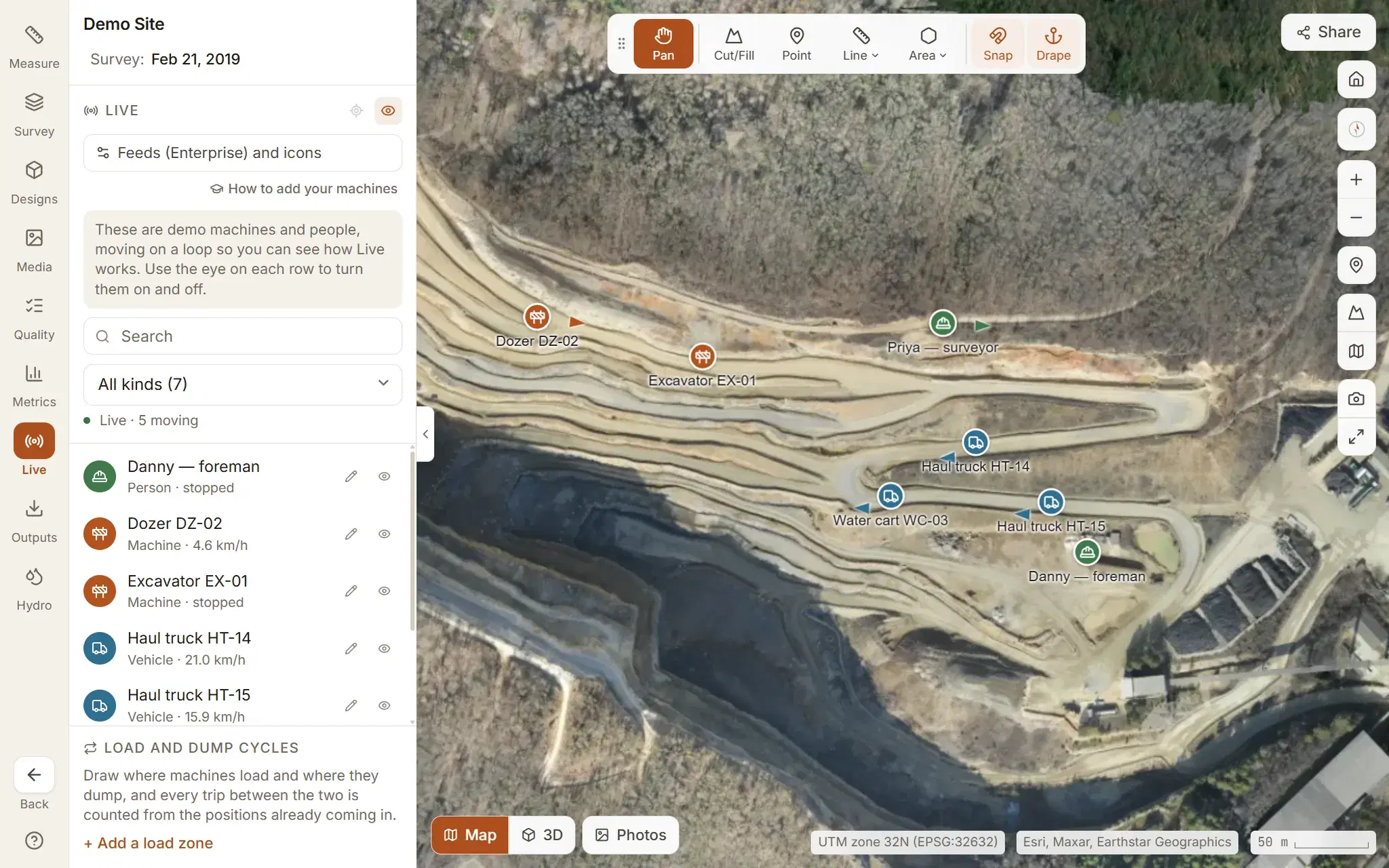Viewport: 1389px width, 868px height.
Task: Hide Excavator EX-01 with its eye icon
Action: click(x=384, y=591)
